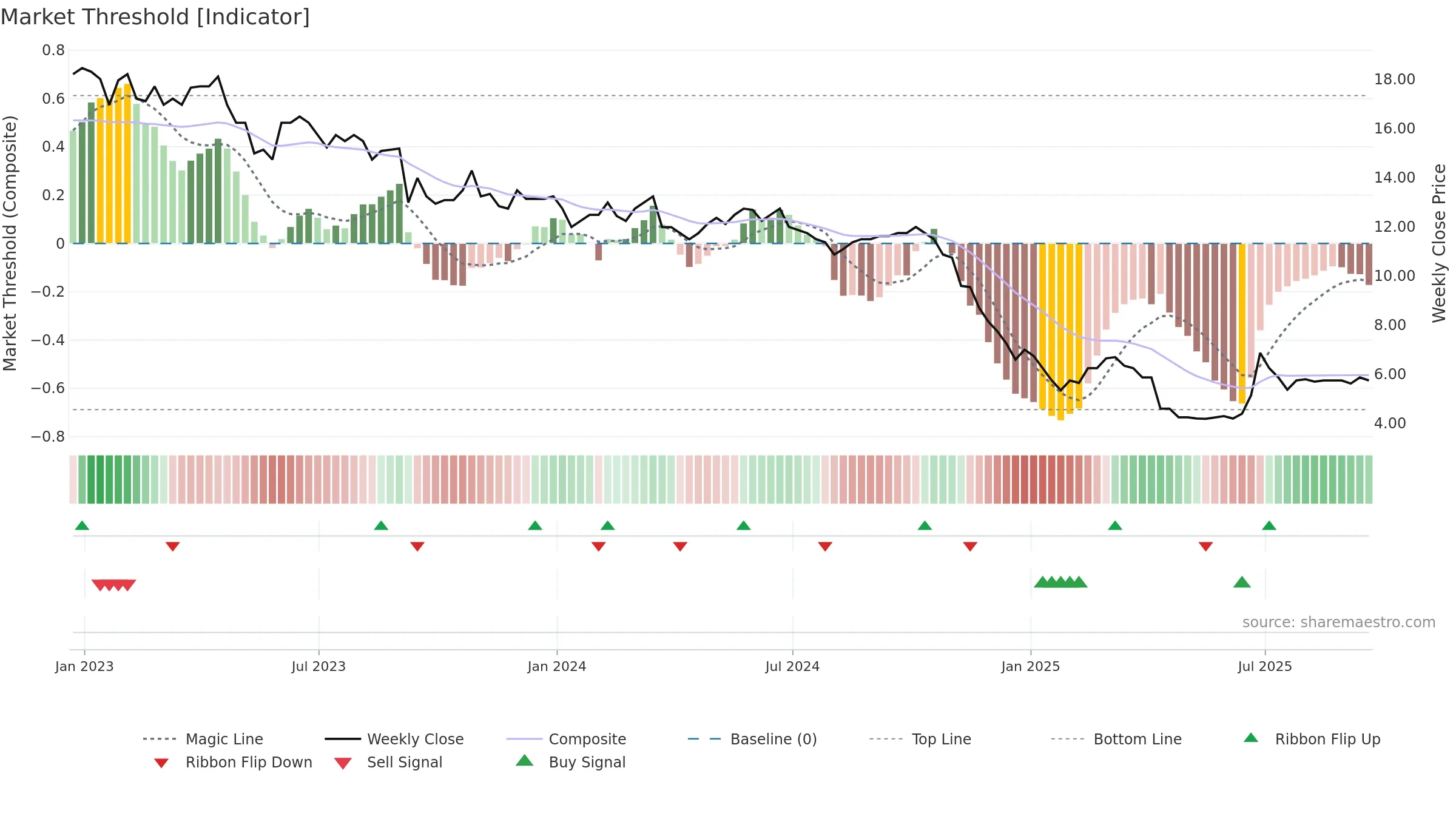1456x819 pixels.
Task: Click the ribbon flip up marker in August 2023
Action: click(x=381, y=525)
